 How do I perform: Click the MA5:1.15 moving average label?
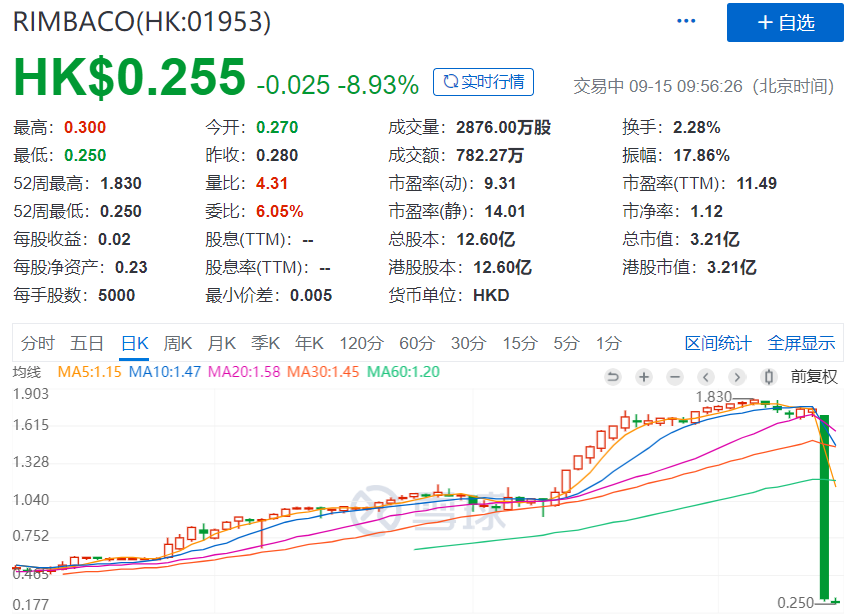pos(90,372)
